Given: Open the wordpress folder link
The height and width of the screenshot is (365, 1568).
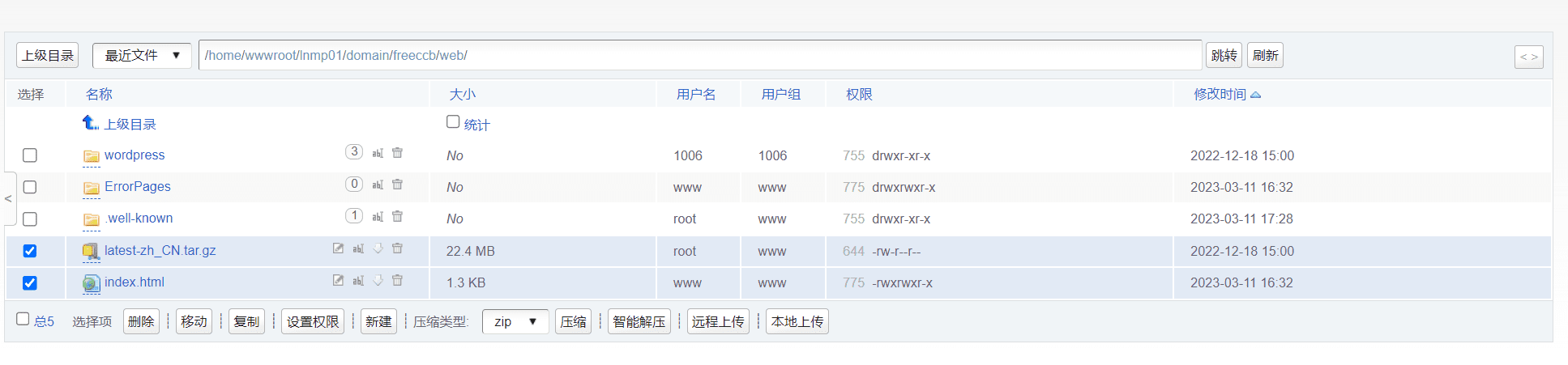Looking at the screenshot, I should (x=135, y=155).
